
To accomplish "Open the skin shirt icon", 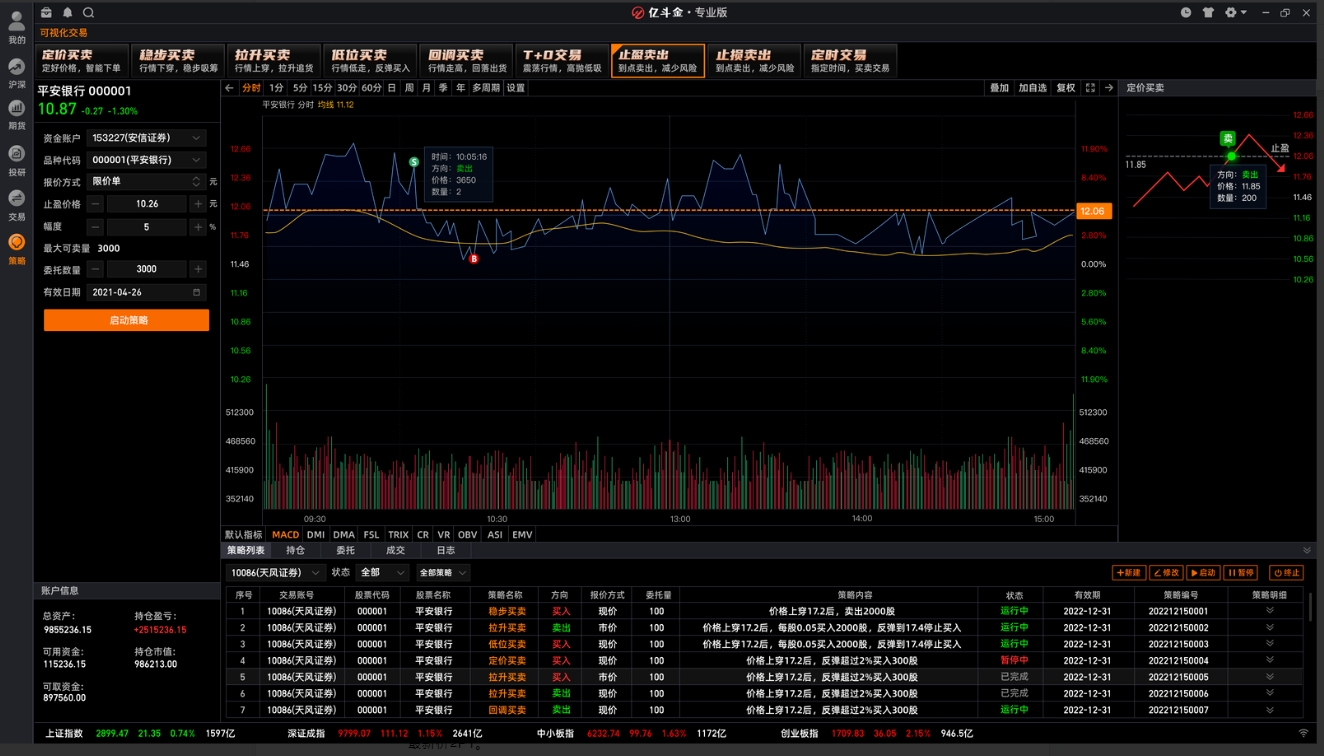I will pyautogui.click(x=1208, y=13).
